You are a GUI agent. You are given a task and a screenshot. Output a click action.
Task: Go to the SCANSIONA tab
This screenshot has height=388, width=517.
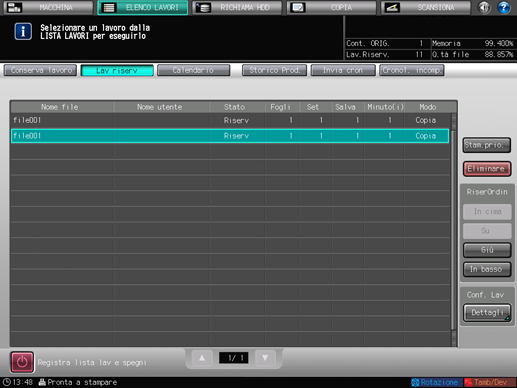(x=426, y=7)
